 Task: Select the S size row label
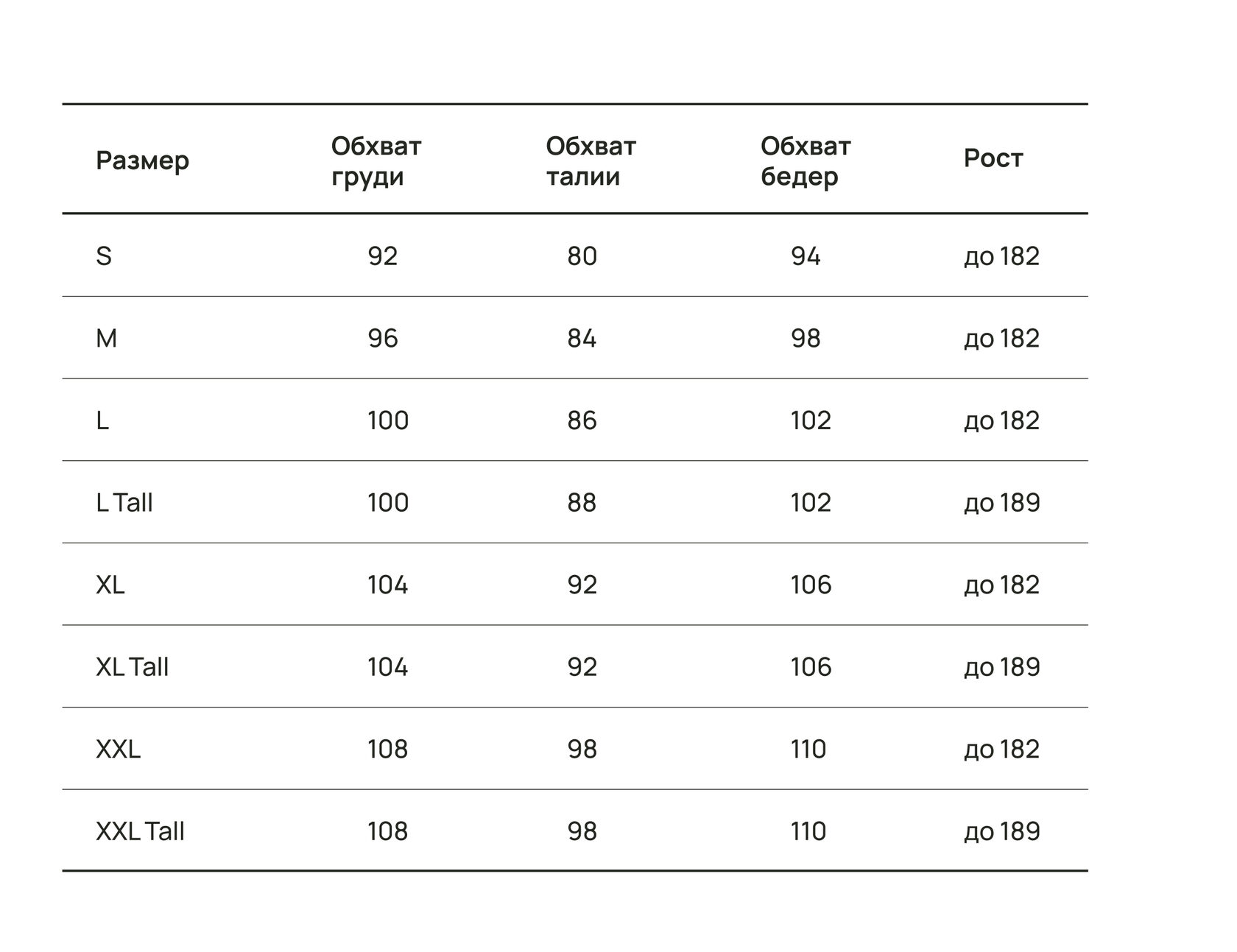pos(104,256)
